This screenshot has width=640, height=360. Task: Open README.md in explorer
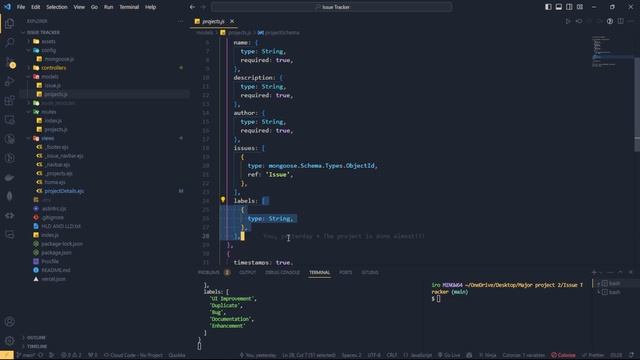56,270
